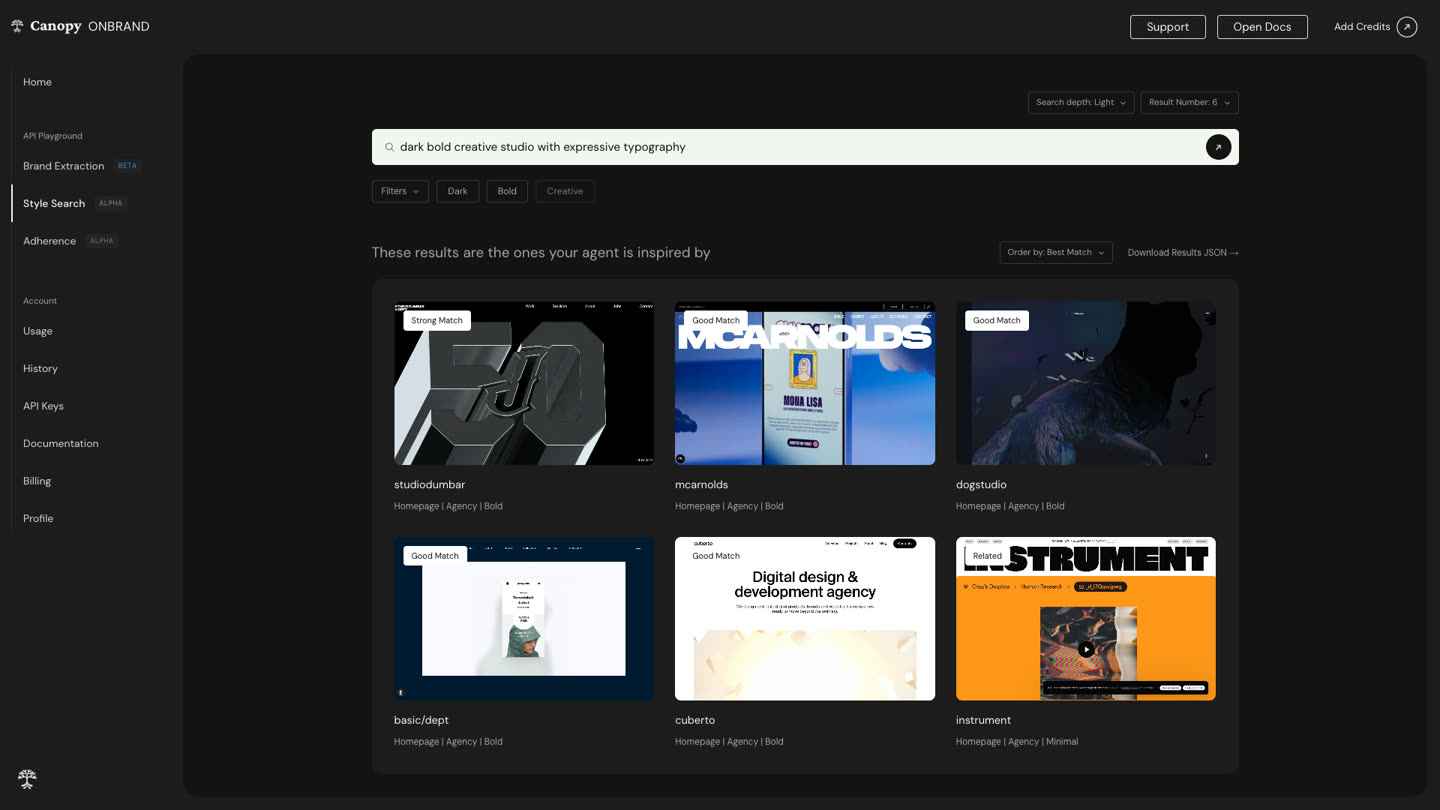The height and width of the screenshot is (810, 1440).
Task: Toggle the Dark filter chip
Action: [457, 191]
